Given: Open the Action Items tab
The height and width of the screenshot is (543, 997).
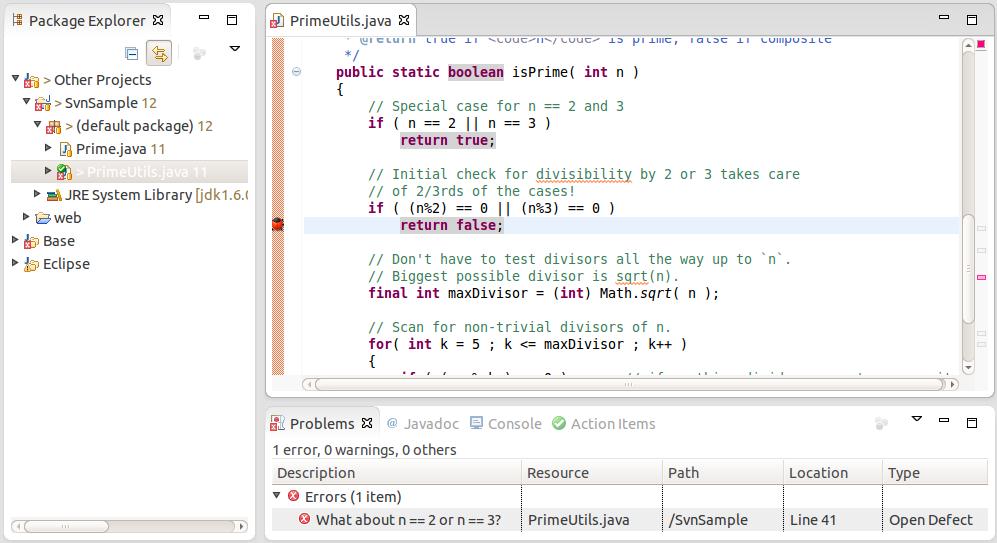Looking at the screenshot, I should tap(612, 423).
